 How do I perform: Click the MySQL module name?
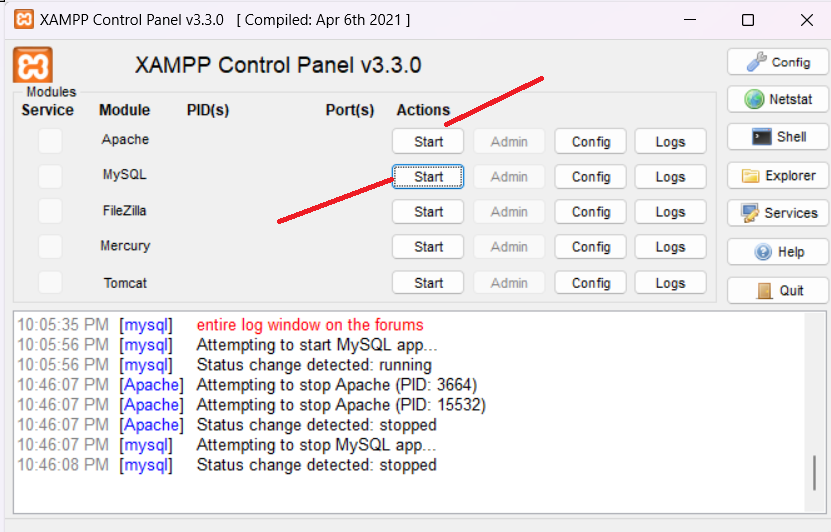coord(125,174)
